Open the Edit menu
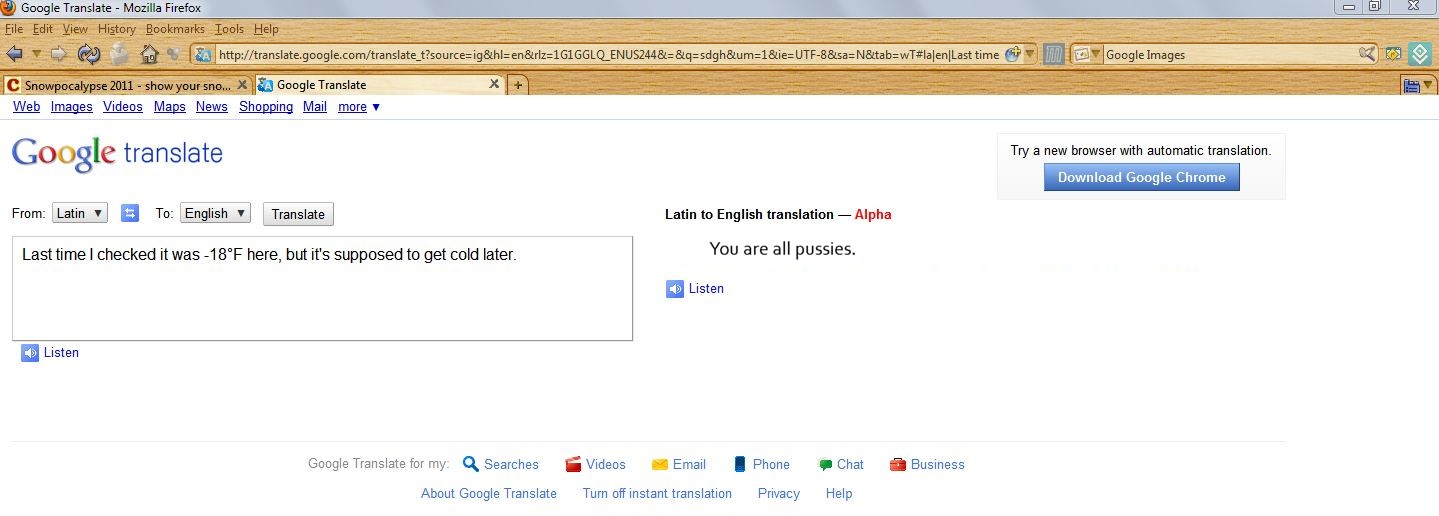Viewport: 1439px width, 516px height. [x=42, y=29]
